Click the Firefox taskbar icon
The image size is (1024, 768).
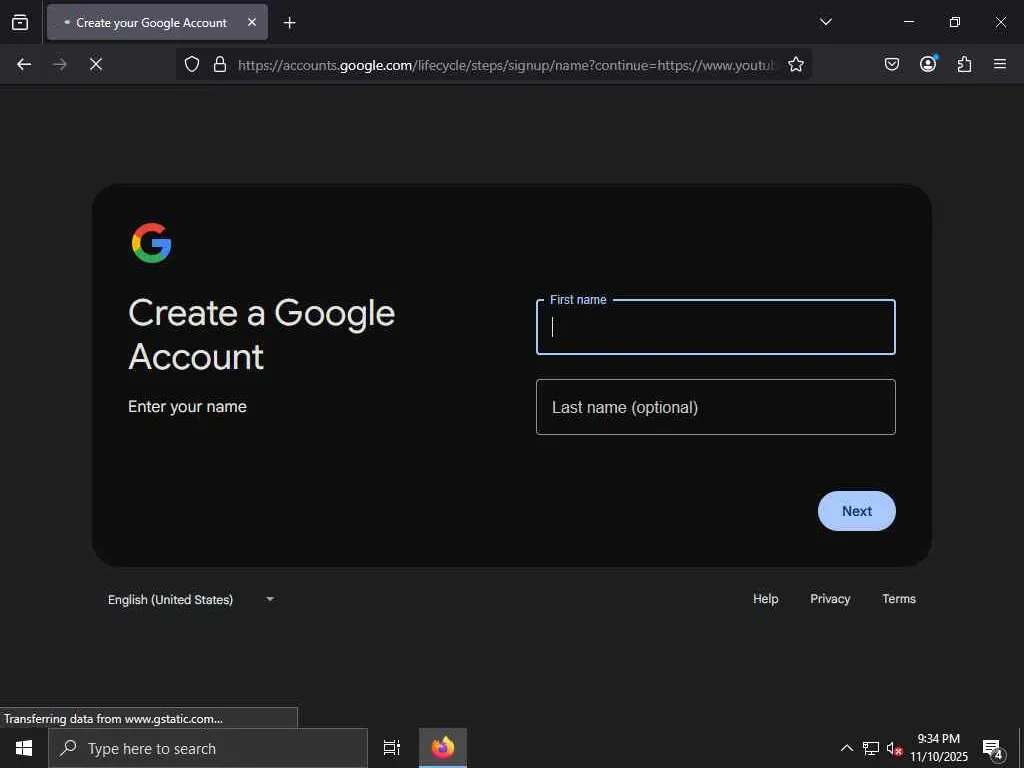[x=443, y=748]
